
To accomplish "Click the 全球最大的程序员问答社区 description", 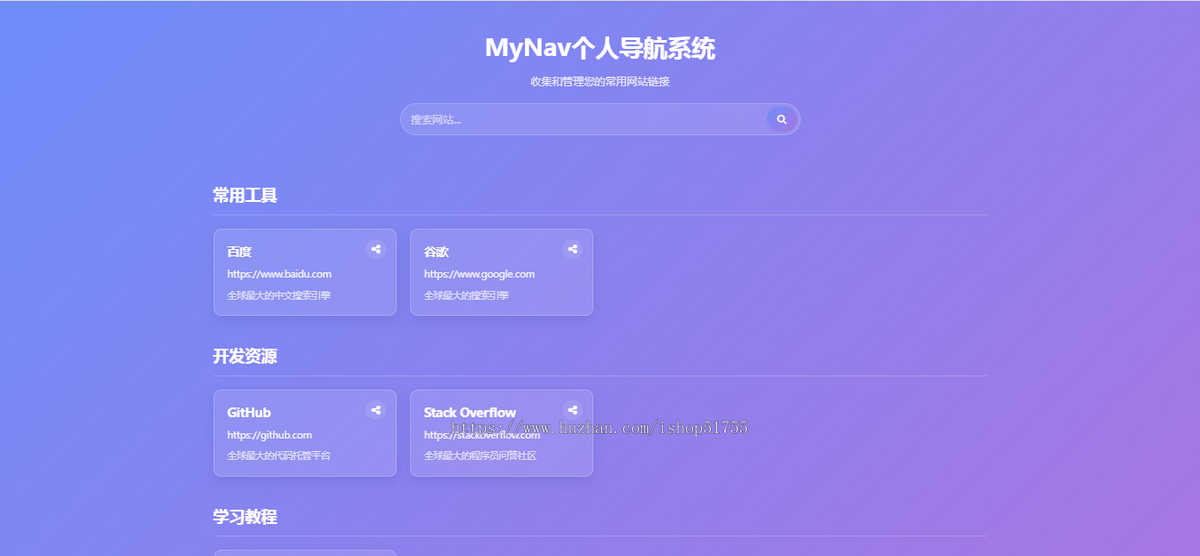I will pos(480,456).
